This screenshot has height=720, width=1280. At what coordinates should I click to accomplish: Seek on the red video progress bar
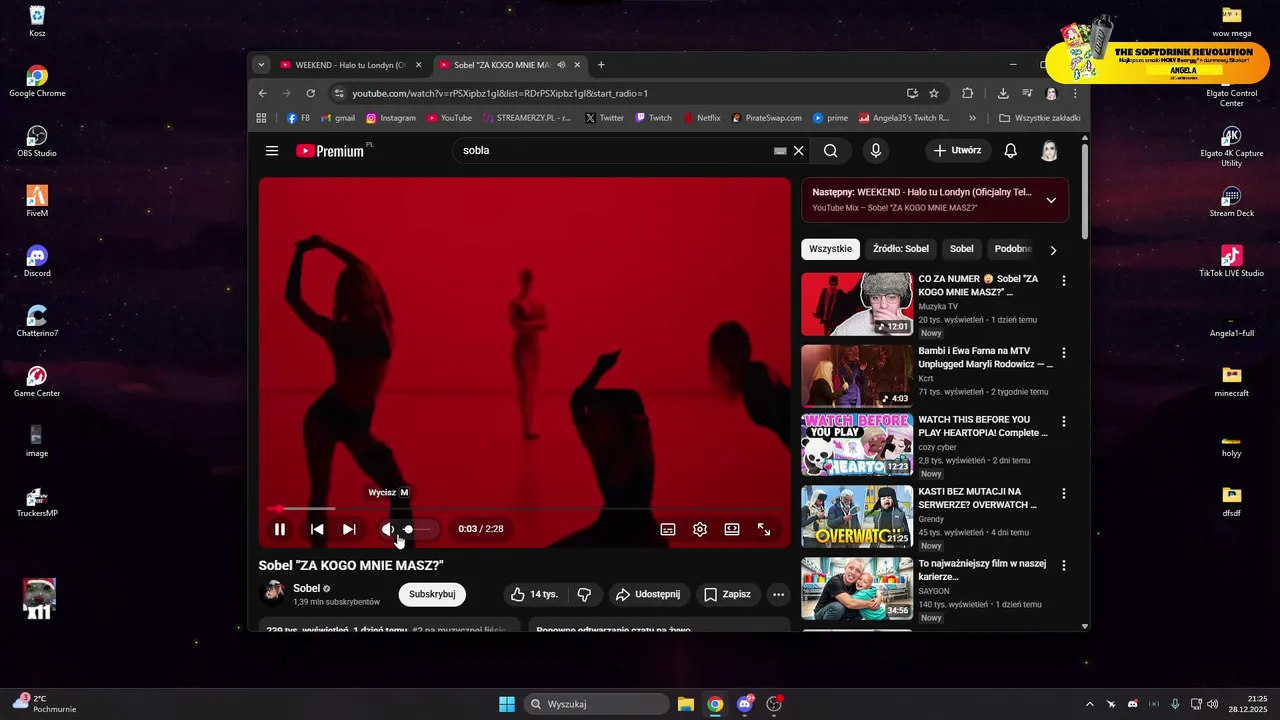click(x=524, y=509)
